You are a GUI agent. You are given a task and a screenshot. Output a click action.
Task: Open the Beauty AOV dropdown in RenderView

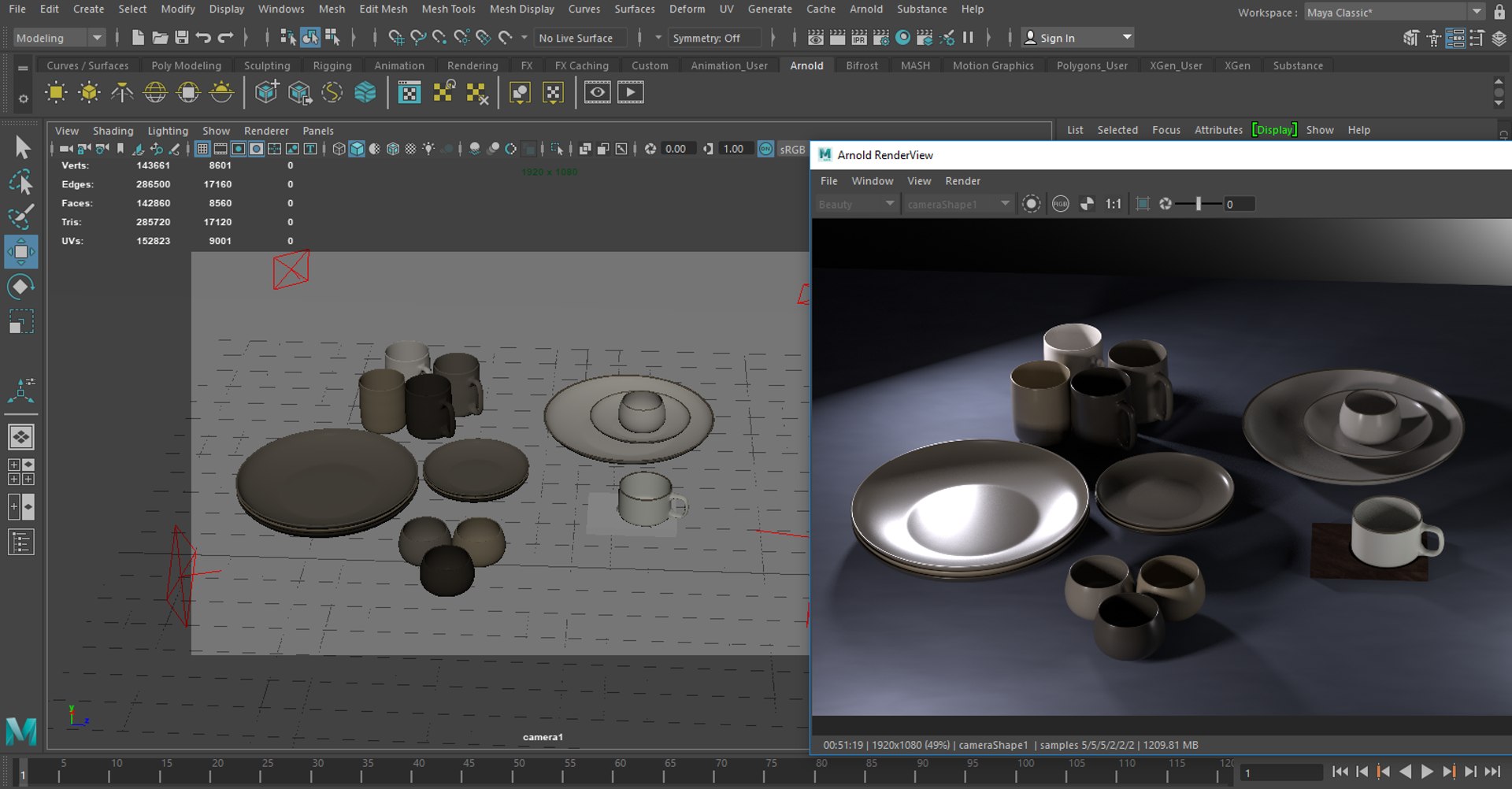point(857,204)
